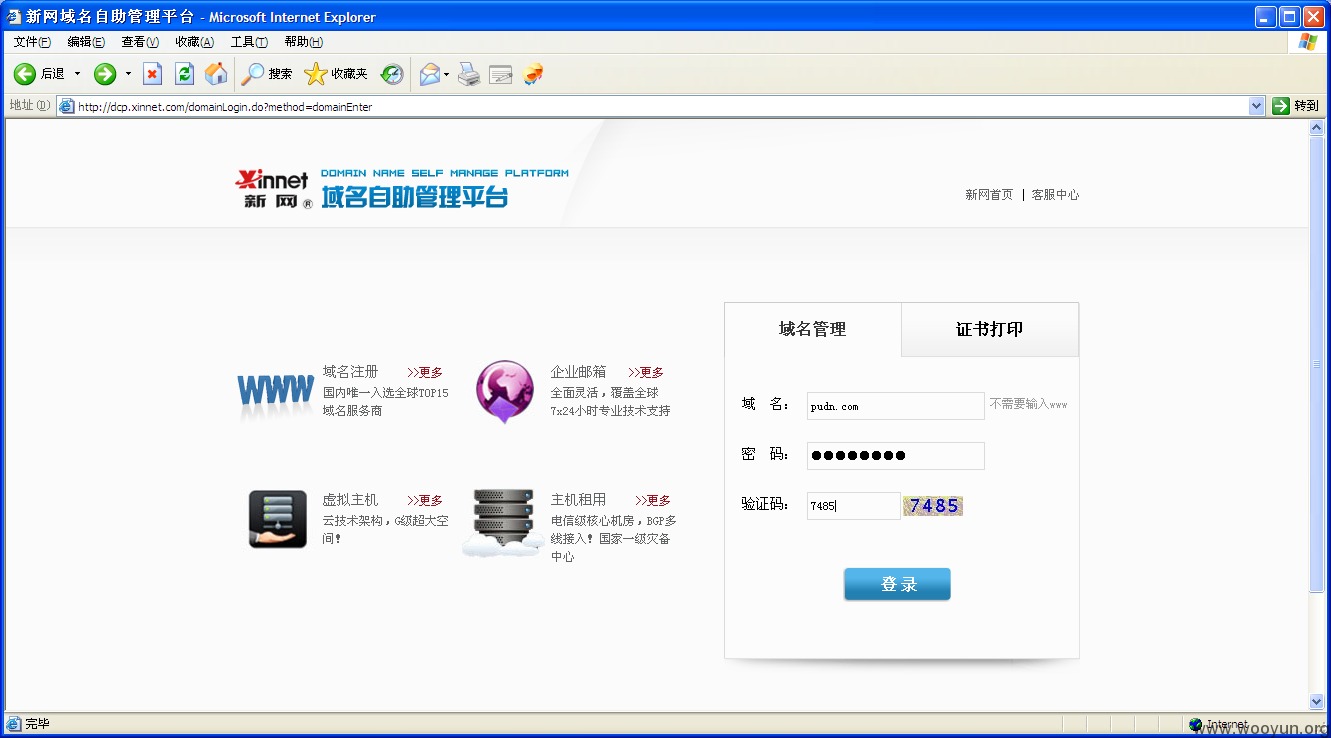Click the red Stop loading icon
Image resolution: width=1331 pixels, height=738 pixels.
152,74
